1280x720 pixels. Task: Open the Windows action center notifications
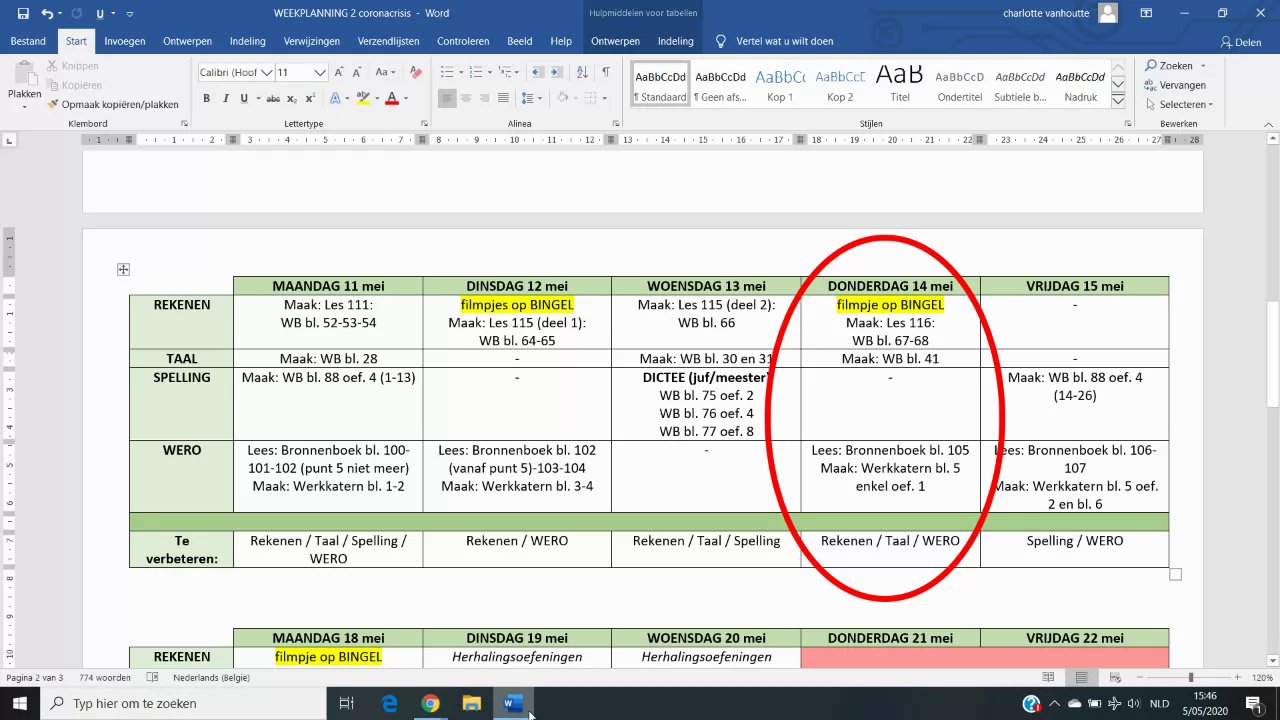click(x=1255, y=704)
